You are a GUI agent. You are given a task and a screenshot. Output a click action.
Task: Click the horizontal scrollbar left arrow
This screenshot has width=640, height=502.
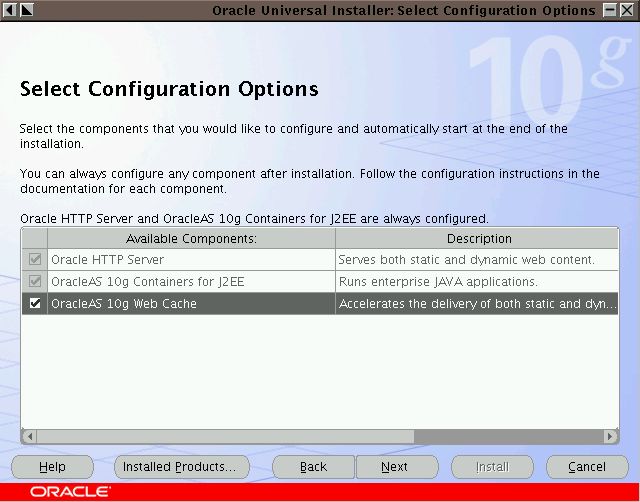coord(29,436)
